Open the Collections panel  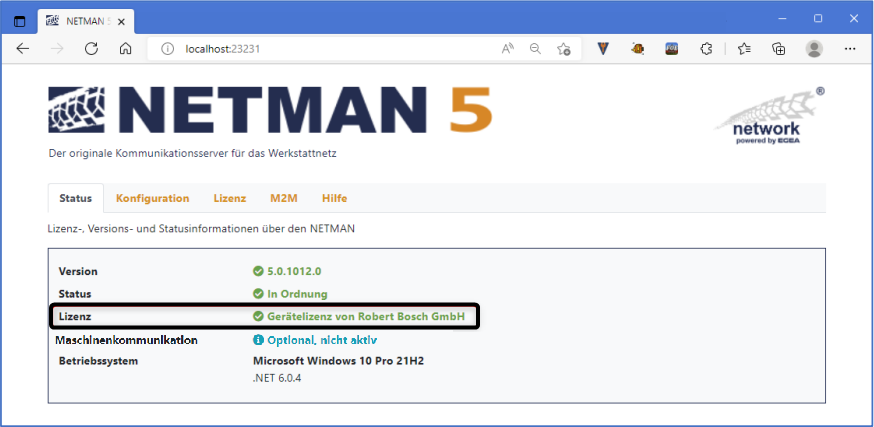coord(779,49)
